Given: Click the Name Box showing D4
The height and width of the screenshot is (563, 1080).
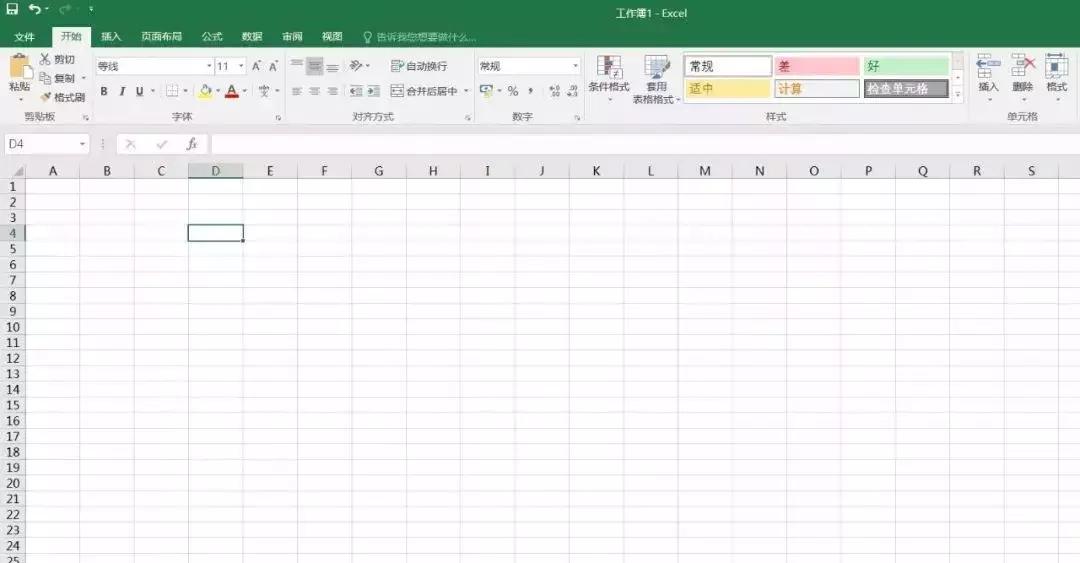Looking at the screenshot, I should 47,144.
